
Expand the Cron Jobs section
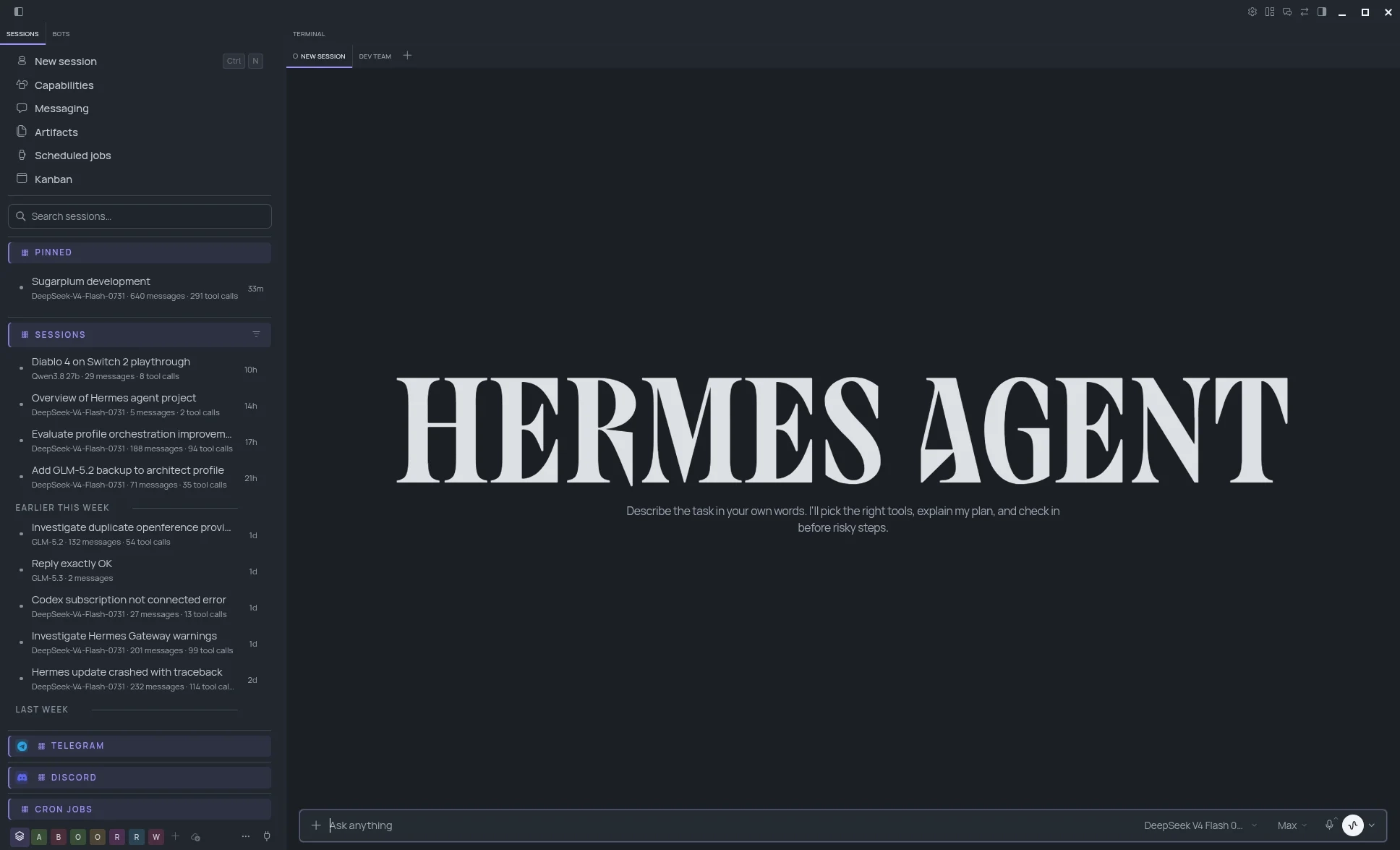pyautogui.click(x=140, y=809)
